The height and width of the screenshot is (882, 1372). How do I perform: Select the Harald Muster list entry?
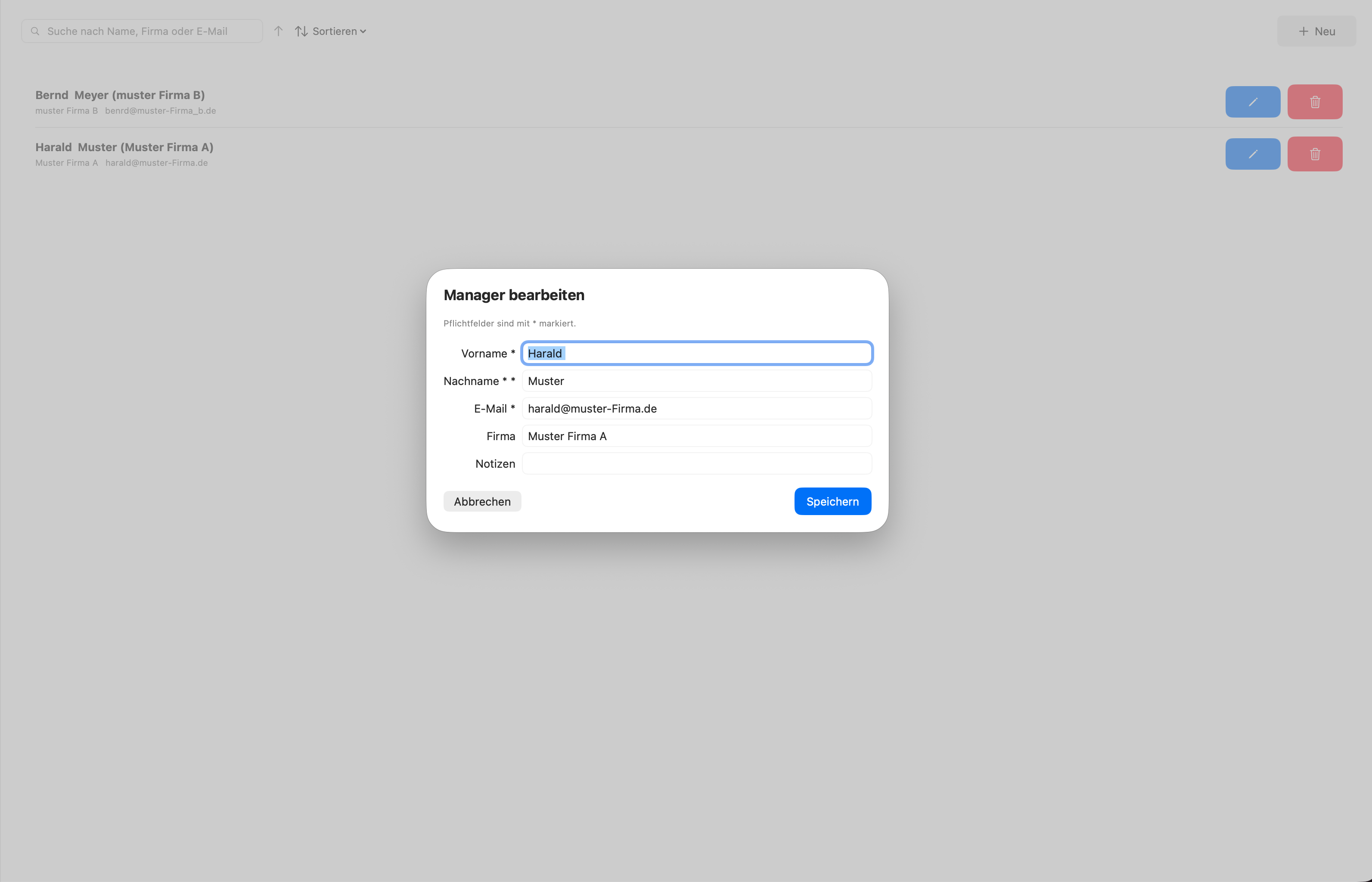coord(124,148)
